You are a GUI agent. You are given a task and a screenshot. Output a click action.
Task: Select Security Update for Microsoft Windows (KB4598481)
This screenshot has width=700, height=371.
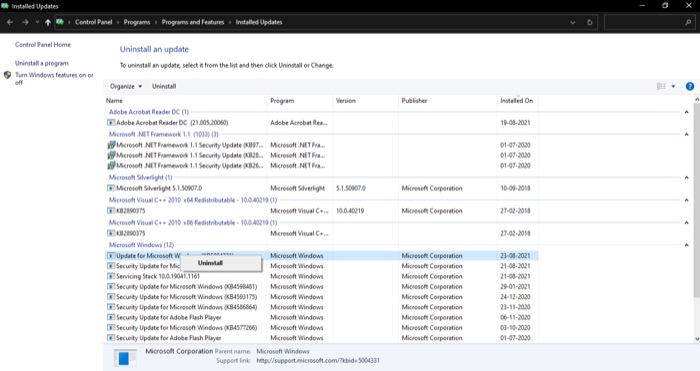[321, 287]
